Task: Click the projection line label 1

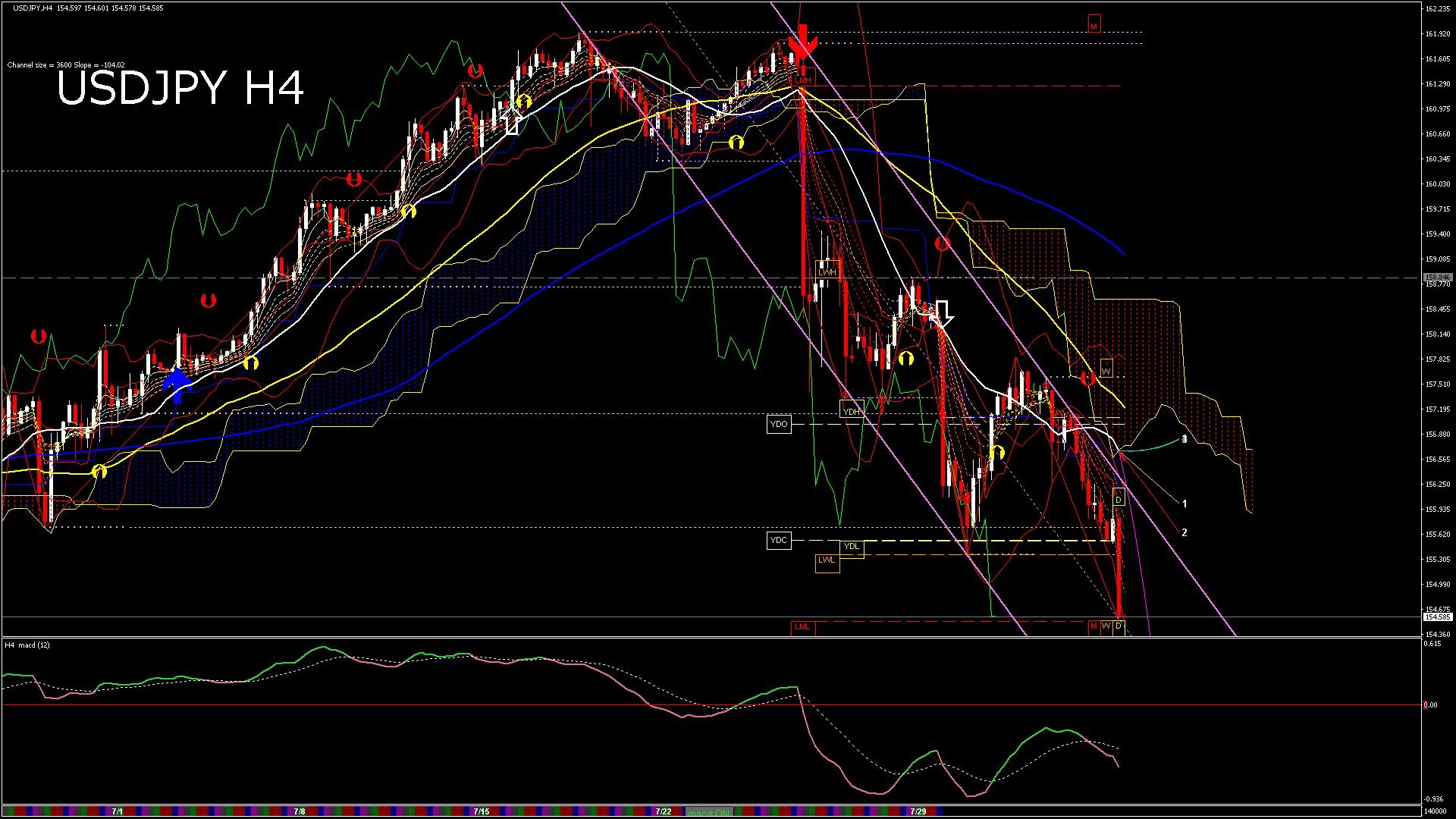Action: [1185, 504]
